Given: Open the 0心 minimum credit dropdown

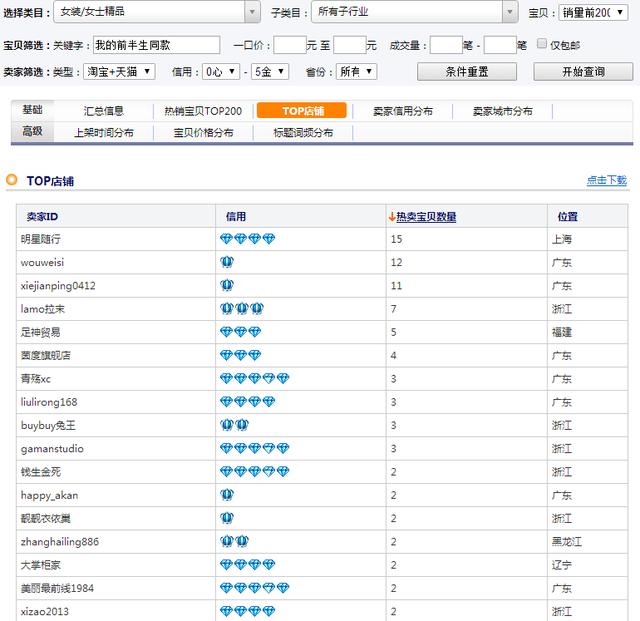Looking at the screenshot, I should [221, 72].
